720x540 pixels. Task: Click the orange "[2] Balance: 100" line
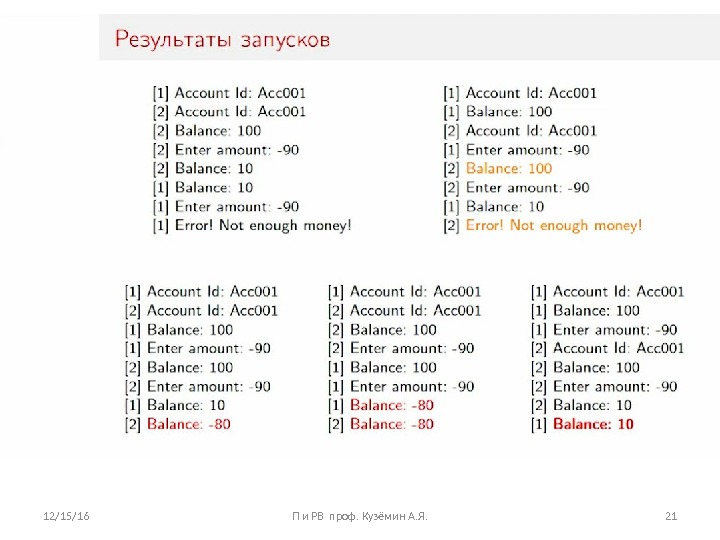click(x=498, y=169)
